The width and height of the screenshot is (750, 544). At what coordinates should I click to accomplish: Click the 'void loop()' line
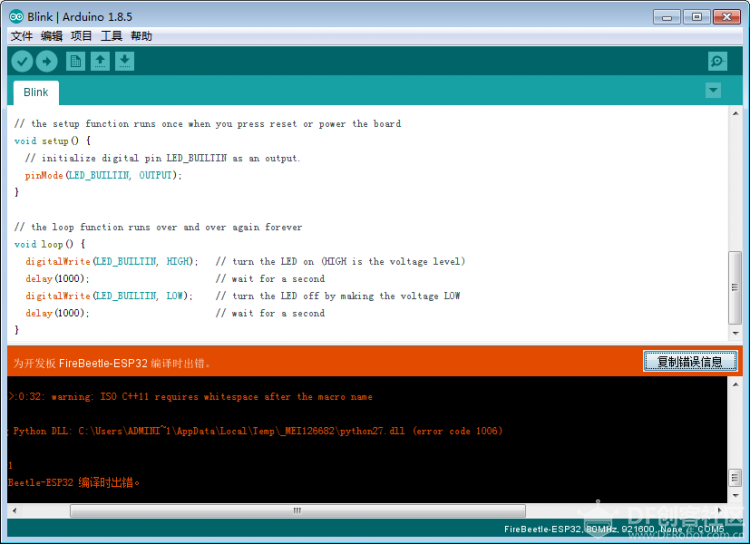pos(50,244)
